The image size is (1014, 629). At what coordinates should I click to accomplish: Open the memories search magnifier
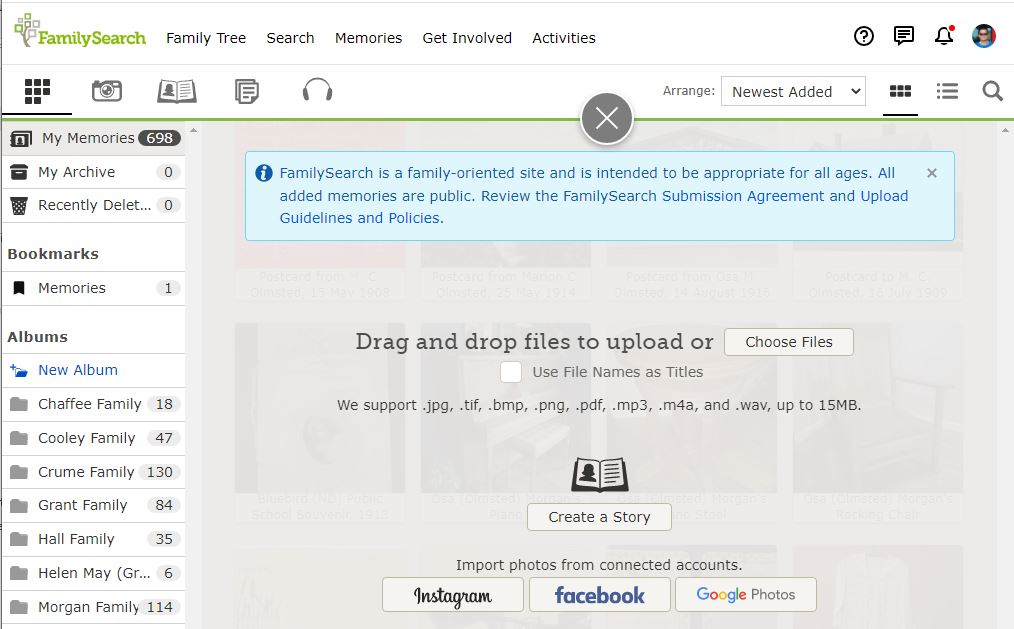tap(993, 91)
